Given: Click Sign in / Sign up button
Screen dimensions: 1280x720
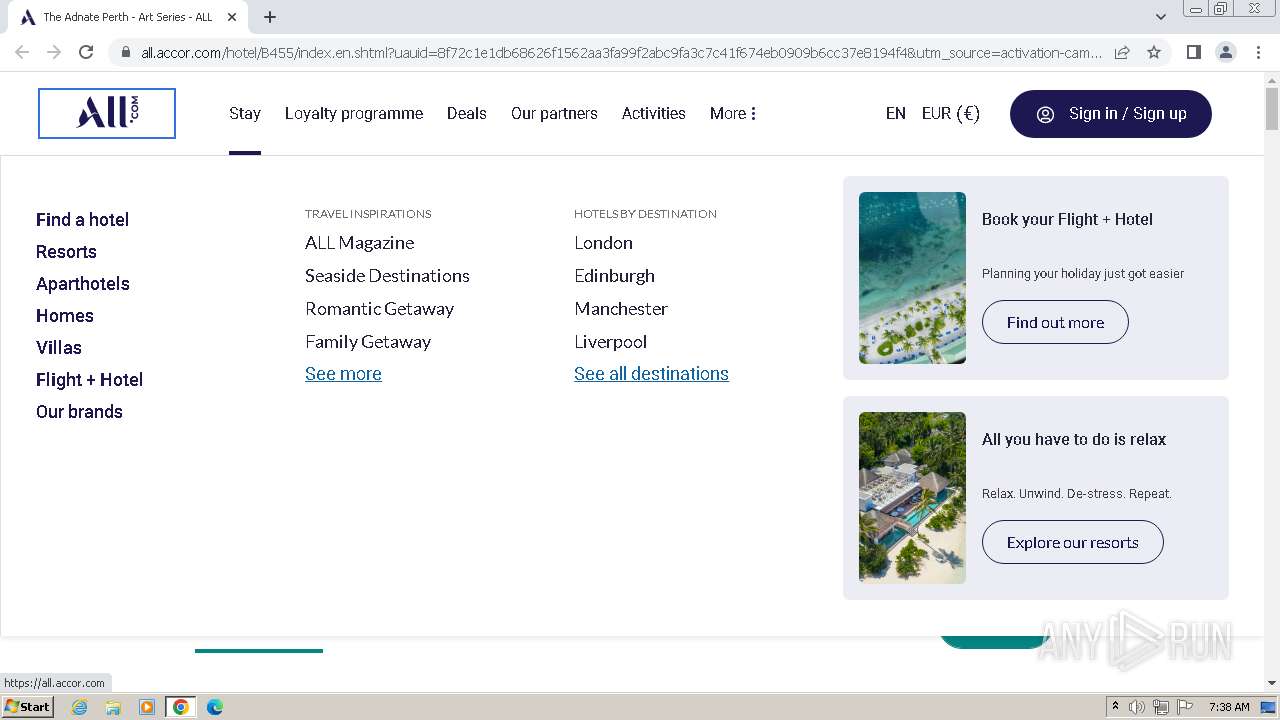Looking at the screenshot, I should point(1111,114).
